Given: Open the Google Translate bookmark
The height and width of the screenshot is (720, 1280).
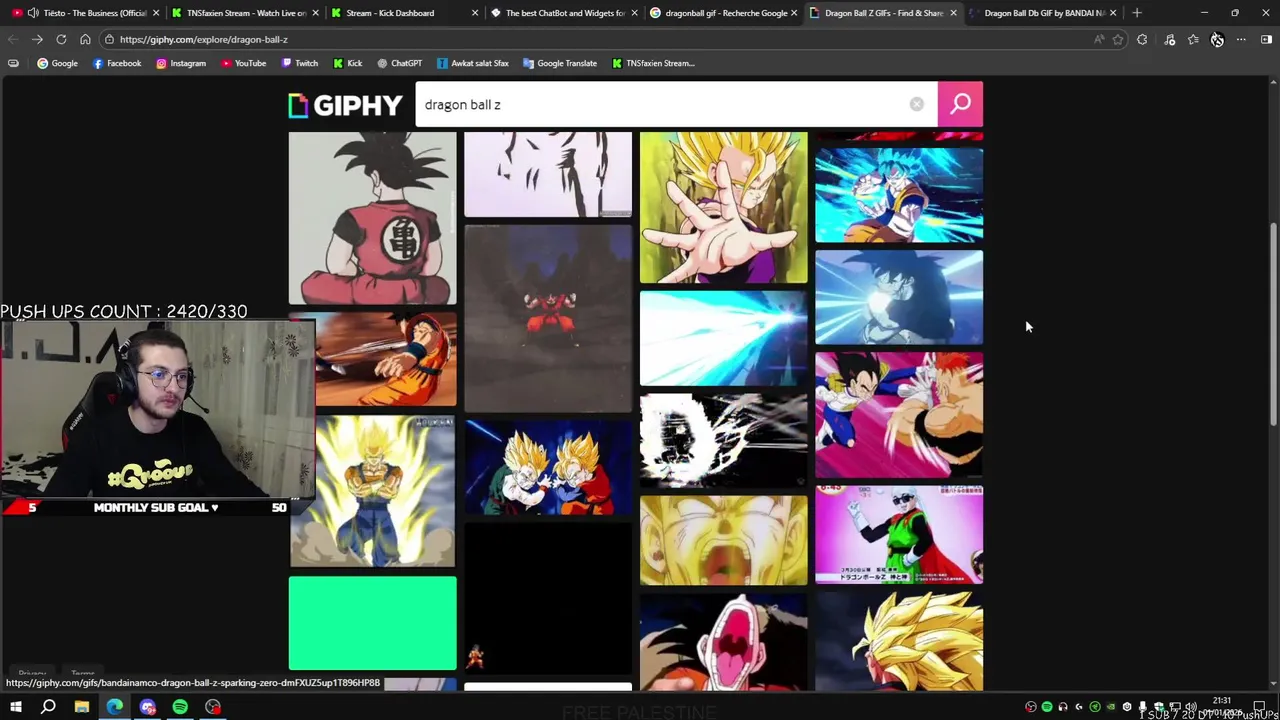Looking at the screenshot, I should click(x=560, y=63).
